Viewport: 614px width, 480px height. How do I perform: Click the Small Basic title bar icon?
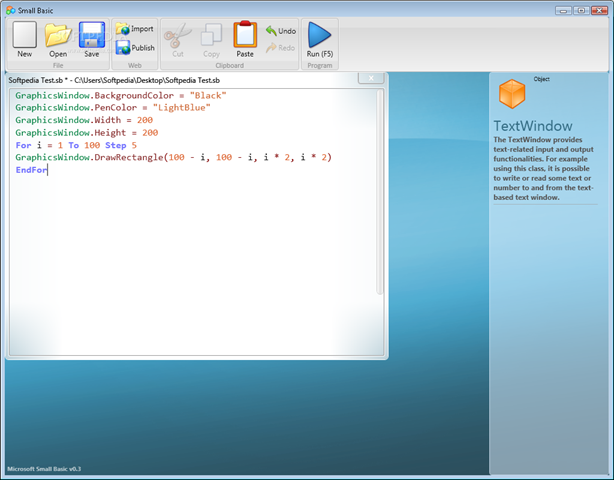[x=9, y=9]
